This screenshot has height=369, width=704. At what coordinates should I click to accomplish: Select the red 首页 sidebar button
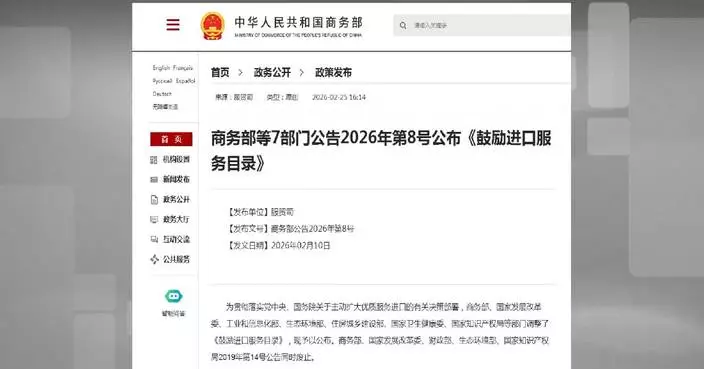tap(171, 139)
